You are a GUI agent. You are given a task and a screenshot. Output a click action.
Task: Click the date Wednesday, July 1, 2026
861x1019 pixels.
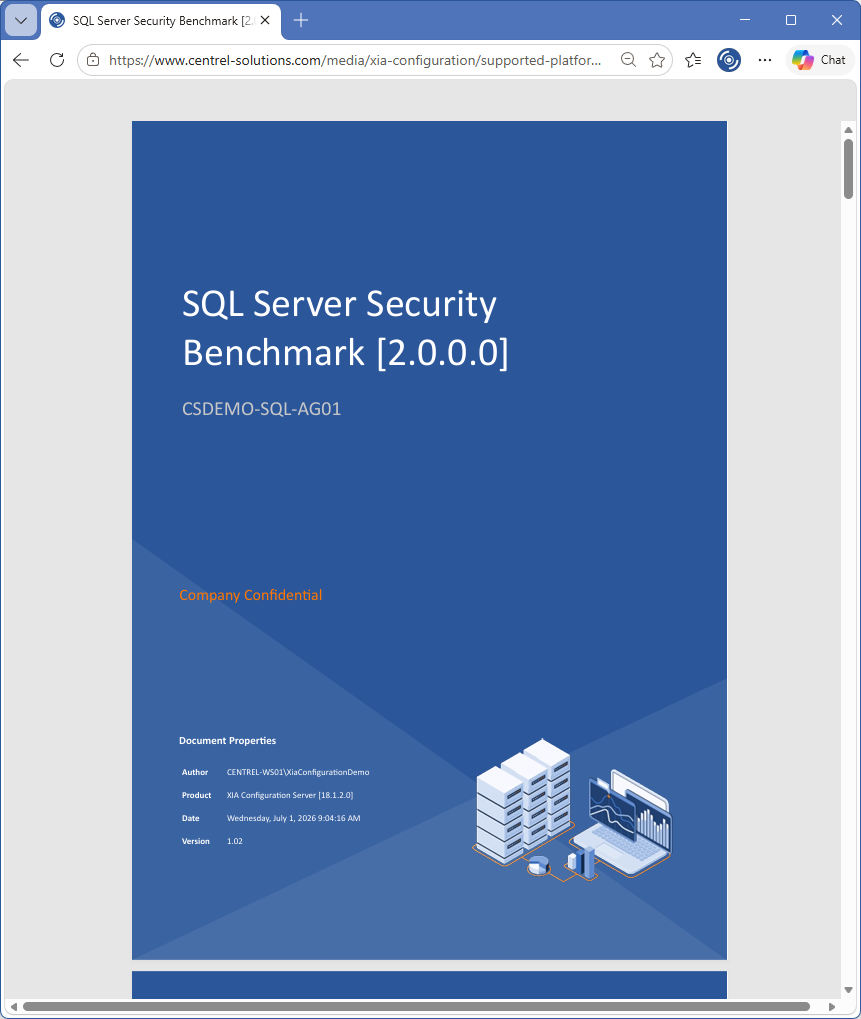click(x=293, y=818)
